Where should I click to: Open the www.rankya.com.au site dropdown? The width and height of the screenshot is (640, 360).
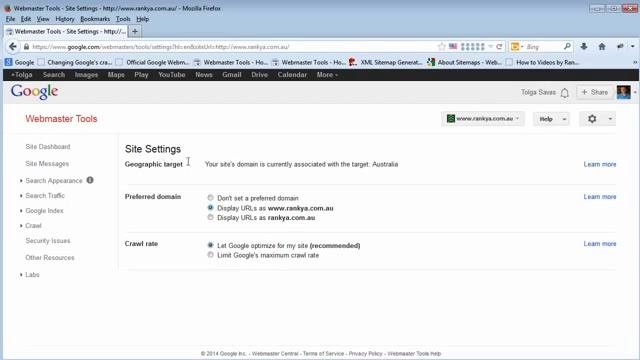483,119
